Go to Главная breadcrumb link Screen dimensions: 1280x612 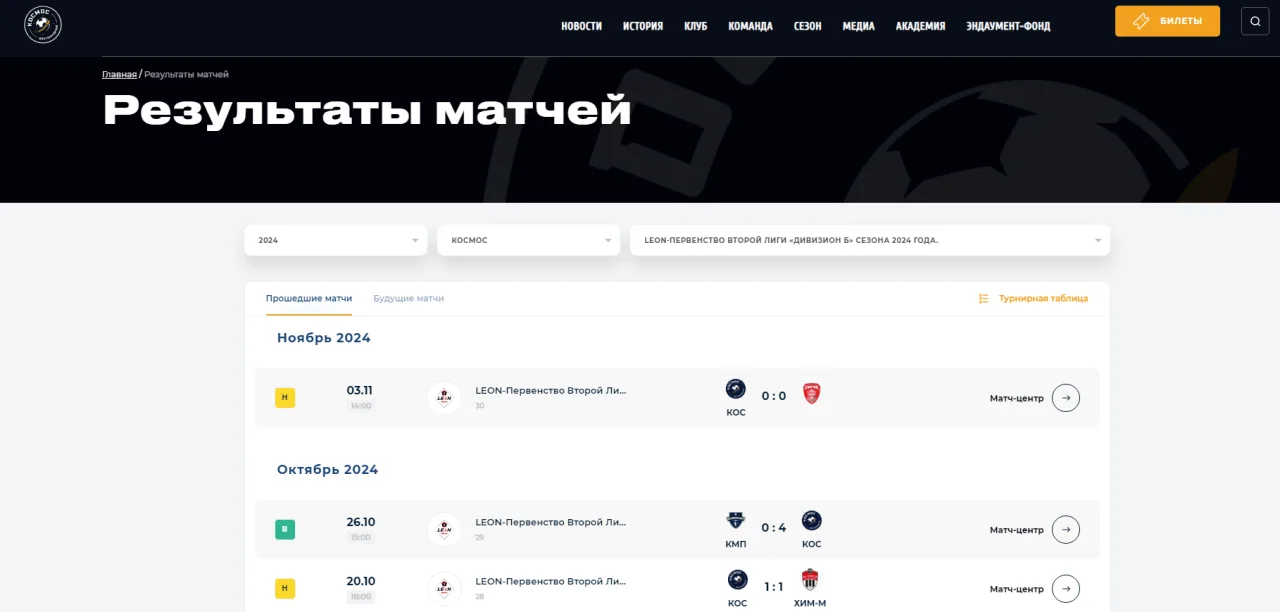click(x=119, y=75)
